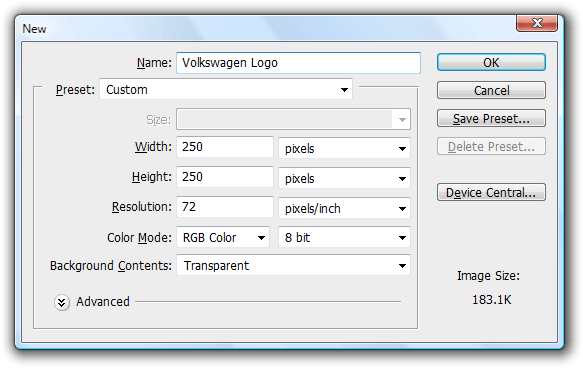Click the Name field with Volkswagen Logo

(x=298, y=63)
